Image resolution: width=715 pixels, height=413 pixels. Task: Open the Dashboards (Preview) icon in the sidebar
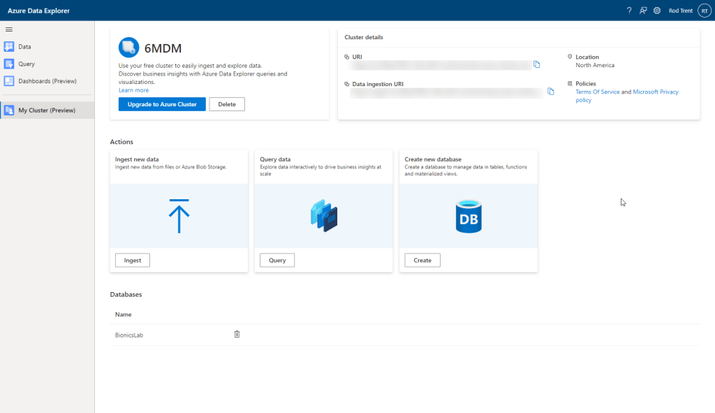point(9,81)
